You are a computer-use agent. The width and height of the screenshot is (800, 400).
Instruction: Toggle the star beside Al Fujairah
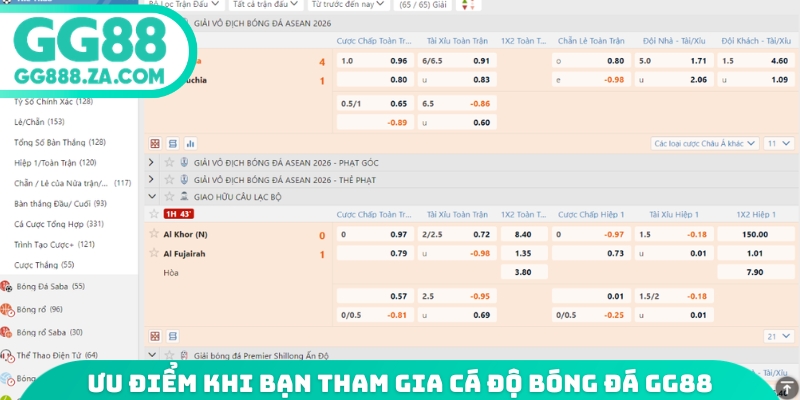[154, 253]
